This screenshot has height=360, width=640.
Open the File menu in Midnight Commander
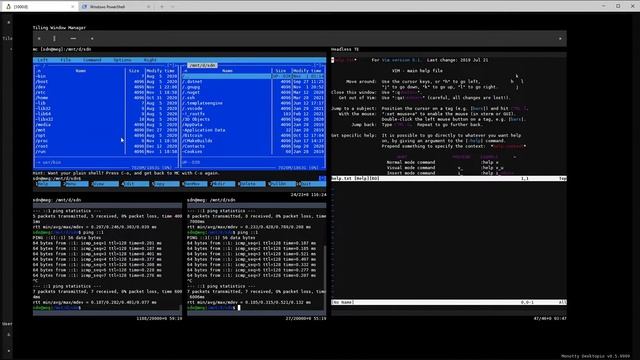click(x=65, y=60)
